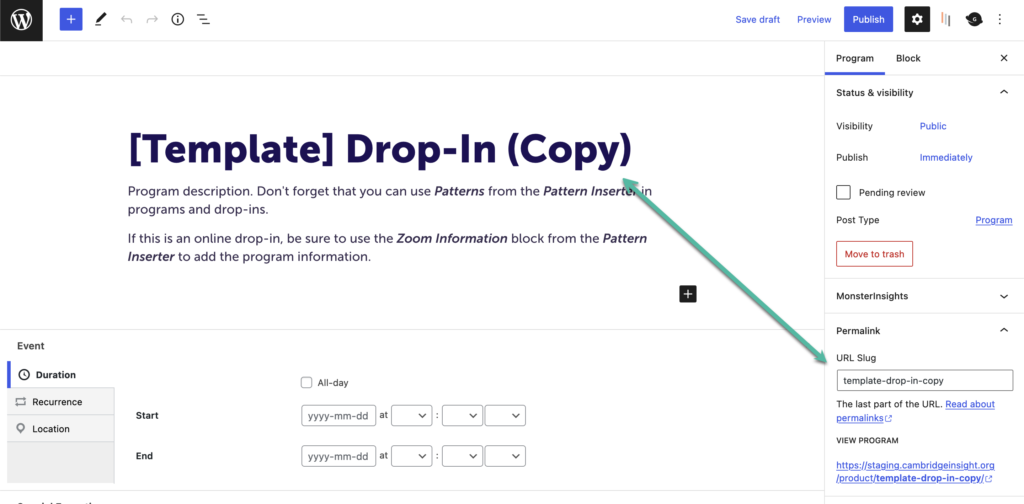Select the pencil Tools icon
This screenshot has height=504, width=1024.
(100, 19)
